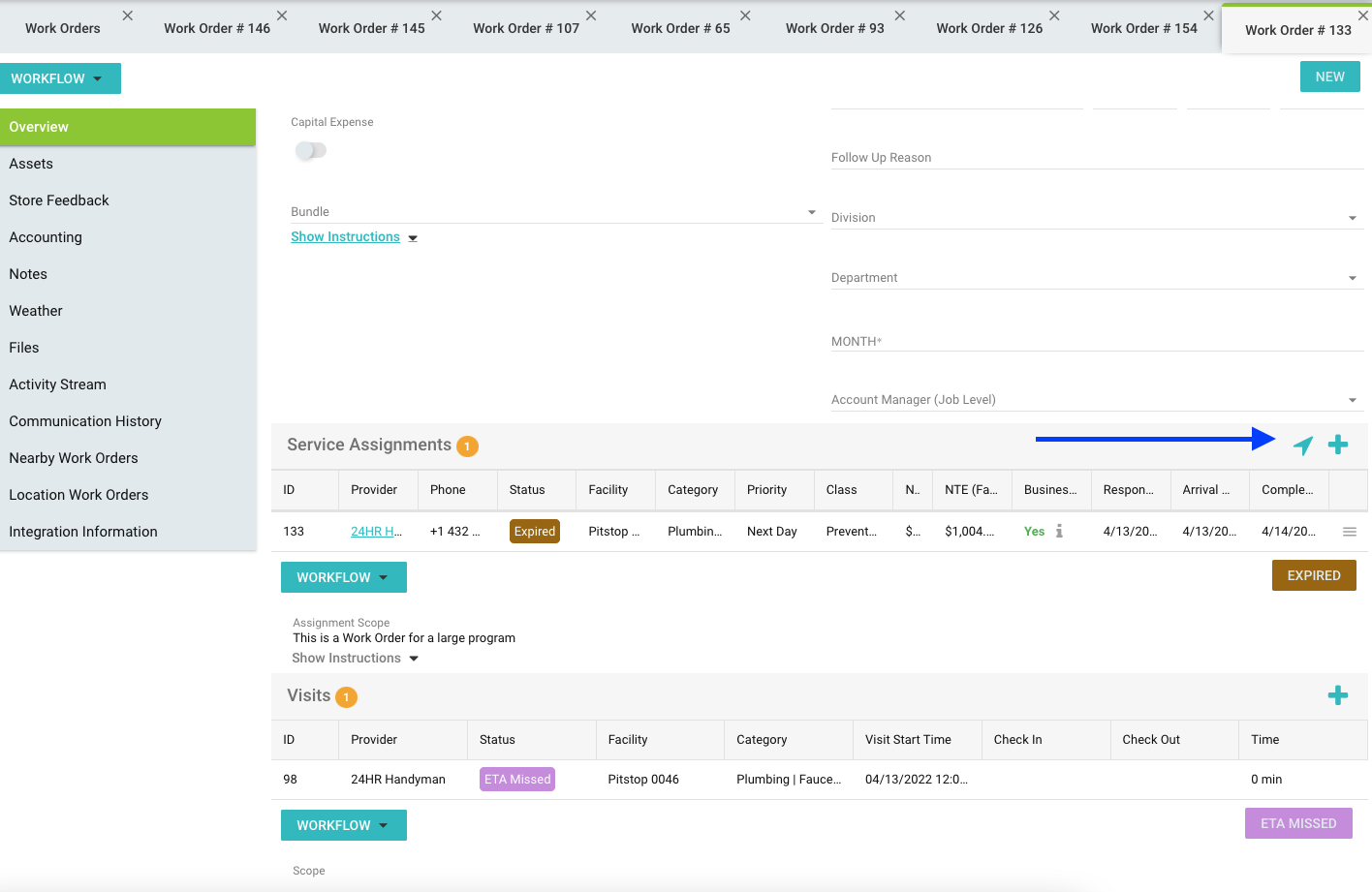
Task: Open the 24HR H... provider link
Action: coord(376,532)
